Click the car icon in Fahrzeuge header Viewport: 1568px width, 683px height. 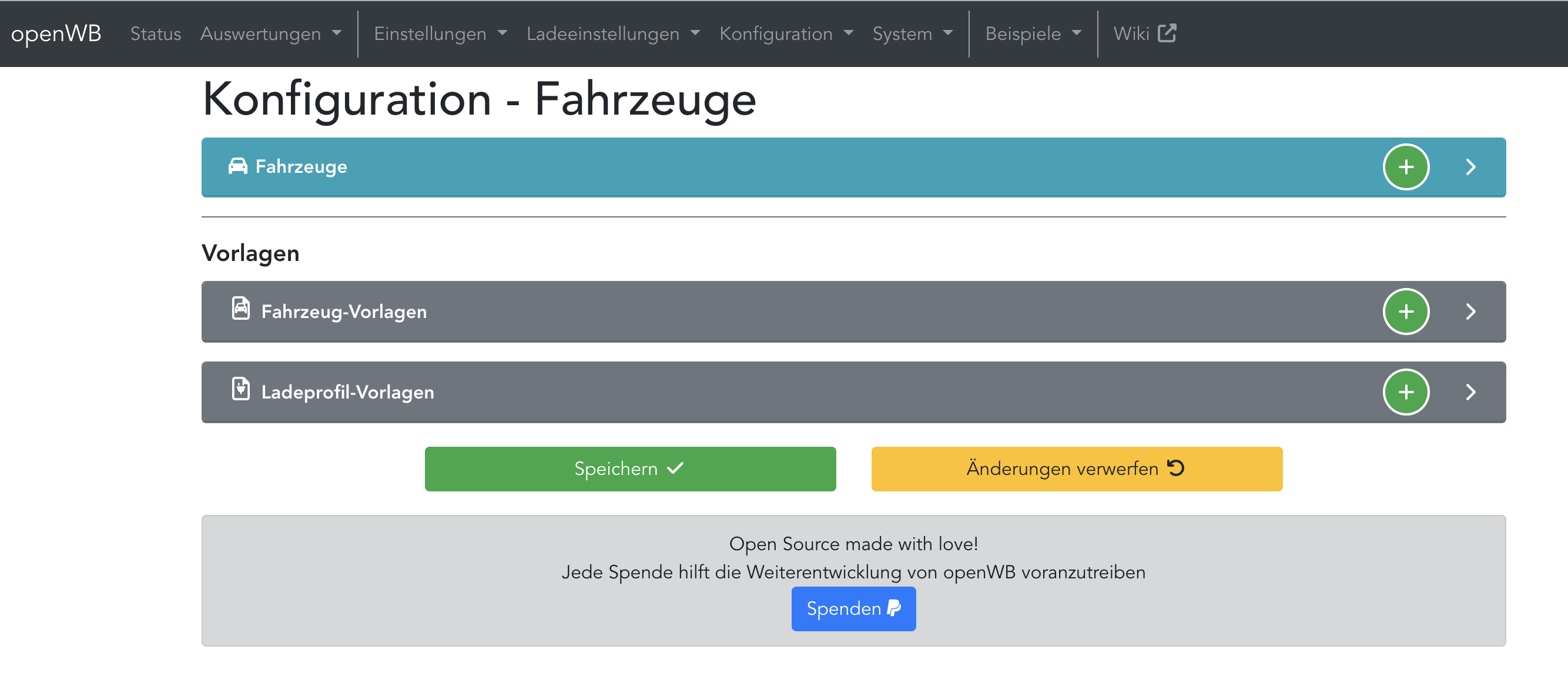click(237, 166)
